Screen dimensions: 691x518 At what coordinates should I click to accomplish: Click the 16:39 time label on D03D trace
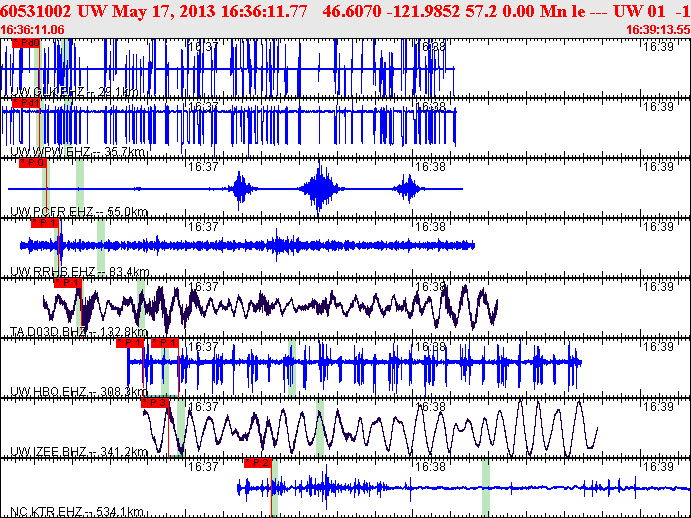658,286
